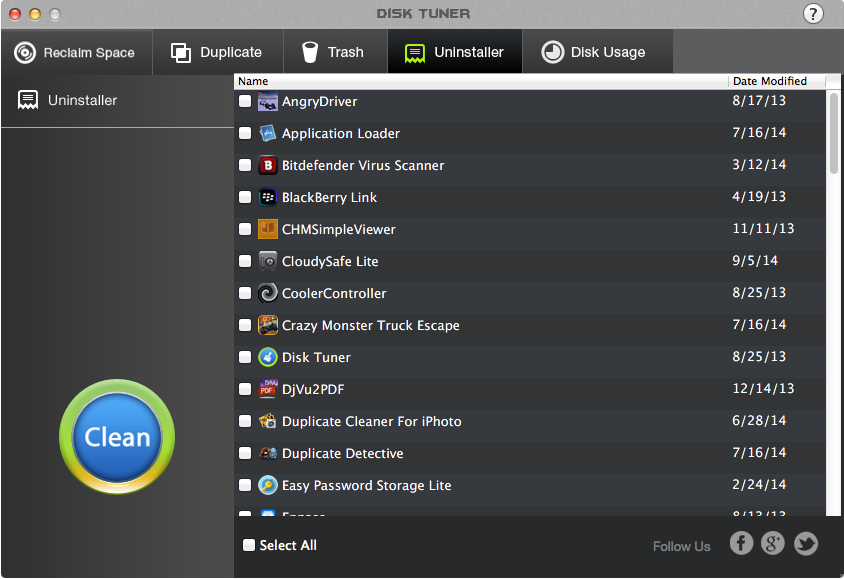Screen dimensions: 844x579
Task: Click the Easy Password Storage Lite name
Action: tap(367, 486)
